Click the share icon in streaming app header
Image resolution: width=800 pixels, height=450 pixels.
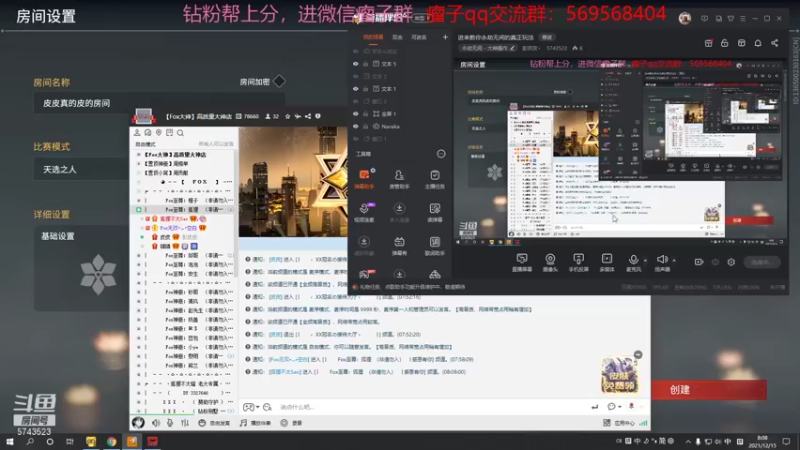774,43
